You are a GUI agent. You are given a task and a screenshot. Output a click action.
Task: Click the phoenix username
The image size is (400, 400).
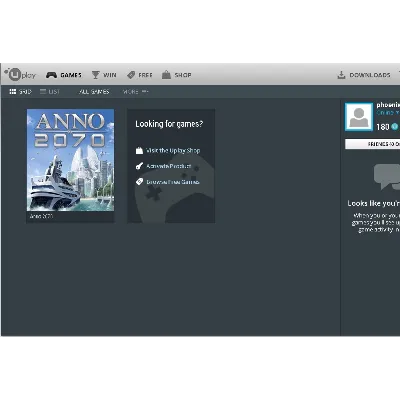(388, 105)
